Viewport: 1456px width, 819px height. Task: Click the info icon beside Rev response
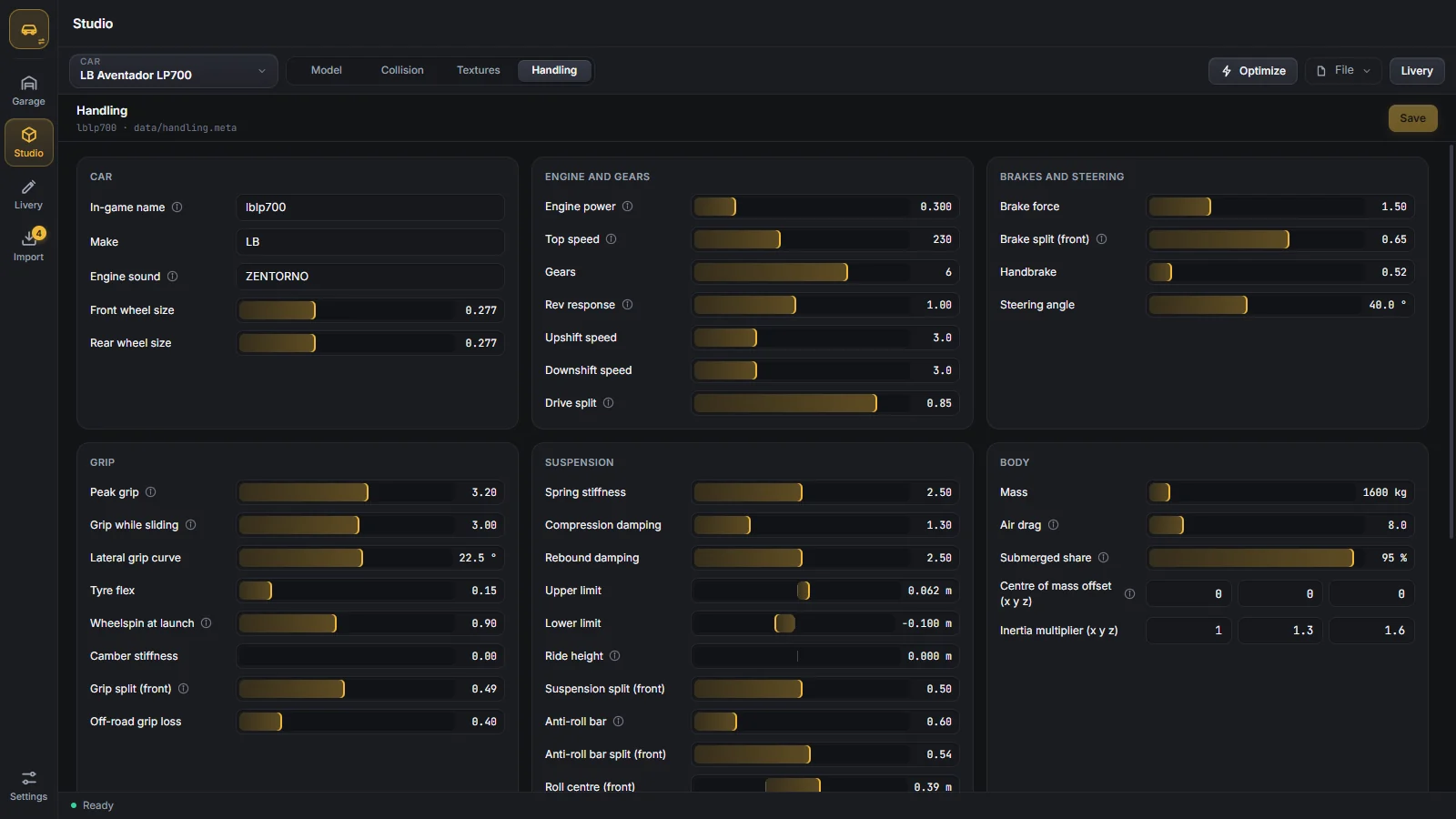click(628, 305)
